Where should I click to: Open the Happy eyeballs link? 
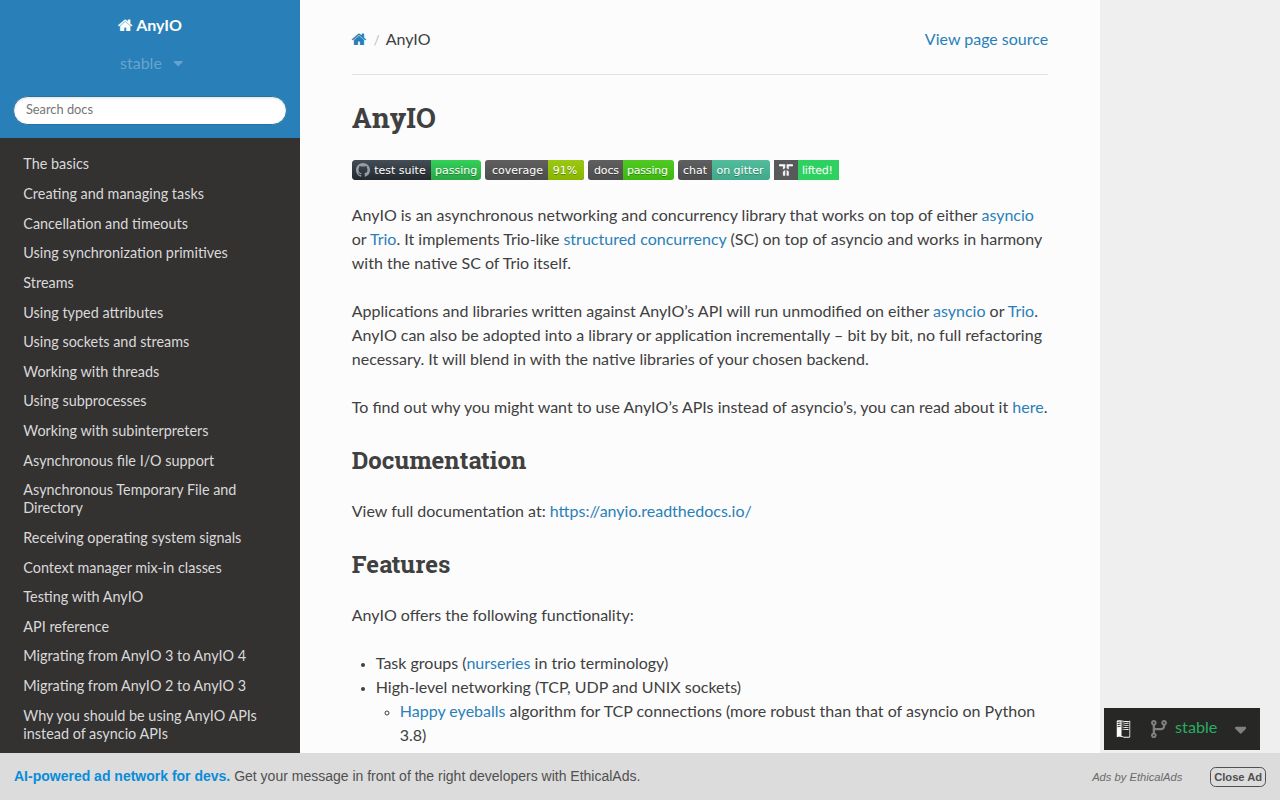pyautogui.click(x=453, y=712)
